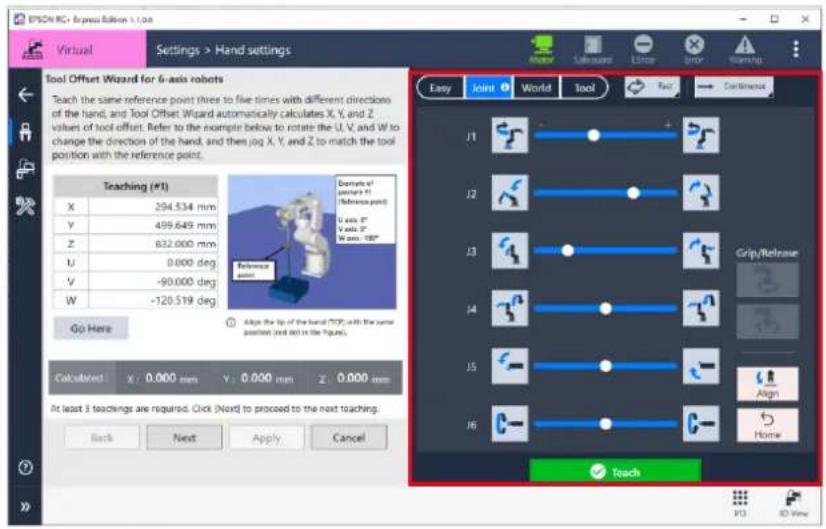Click the Motor status icon

click(542, 49)
